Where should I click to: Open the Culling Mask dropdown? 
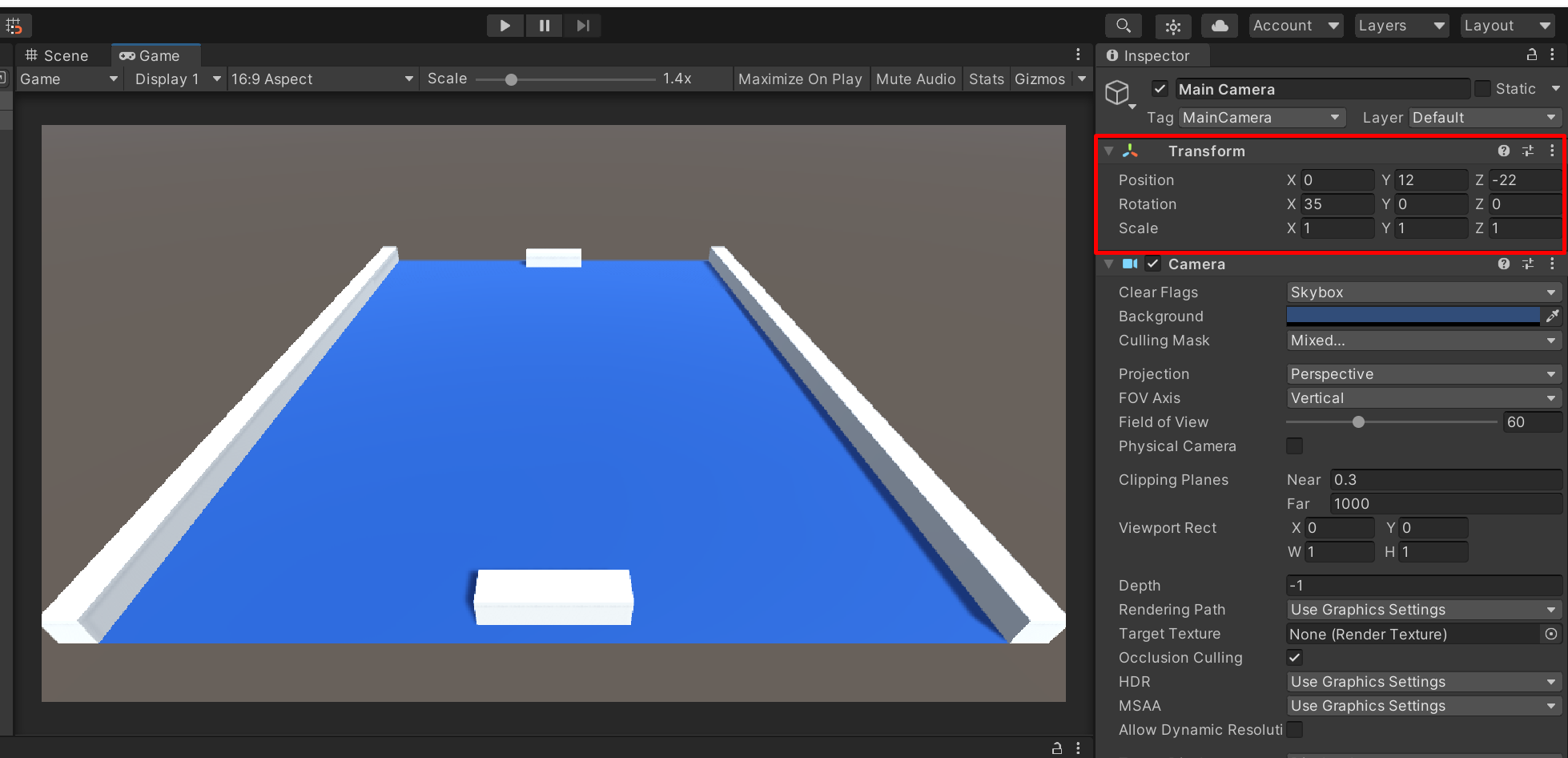pos(1424,341)
